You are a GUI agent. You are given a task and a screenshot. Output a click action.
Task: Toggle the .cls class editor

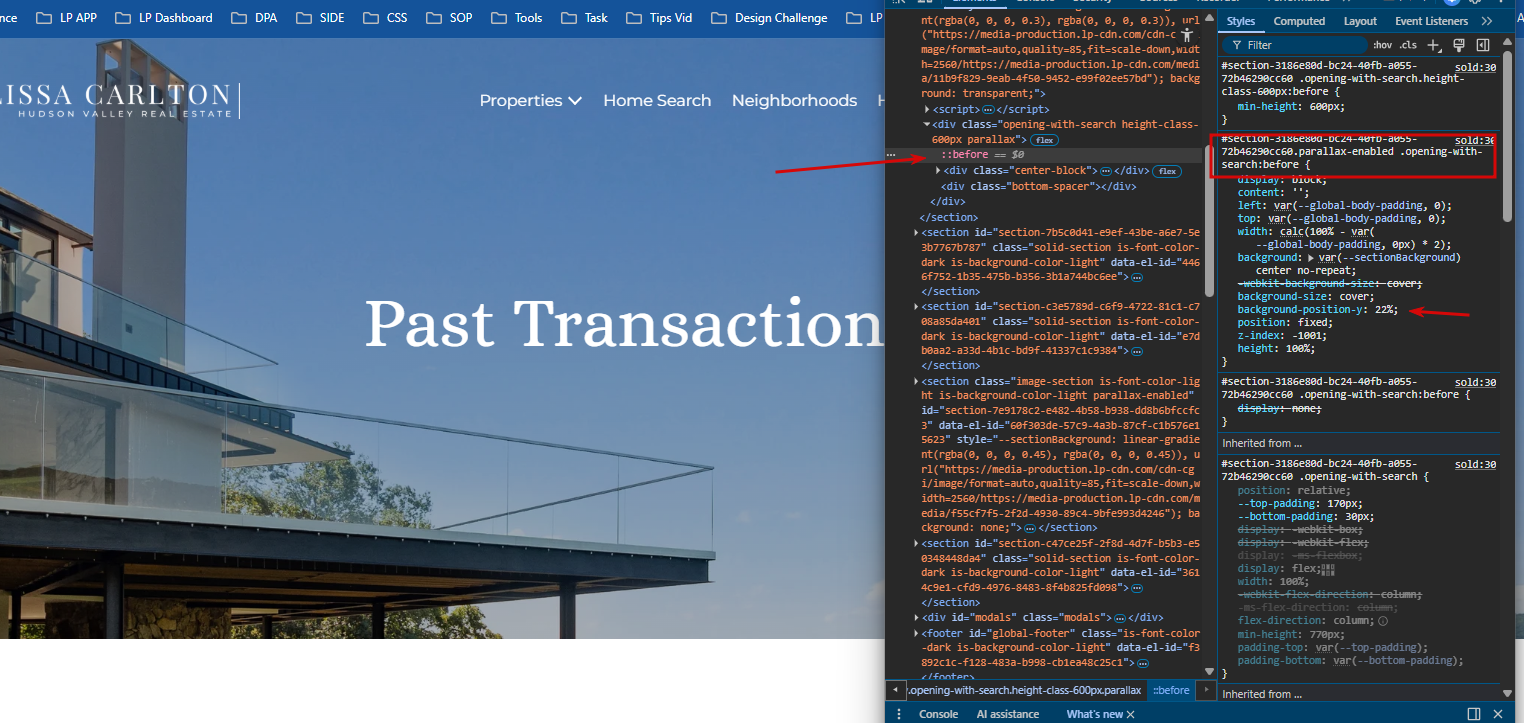coord(1408,45)
